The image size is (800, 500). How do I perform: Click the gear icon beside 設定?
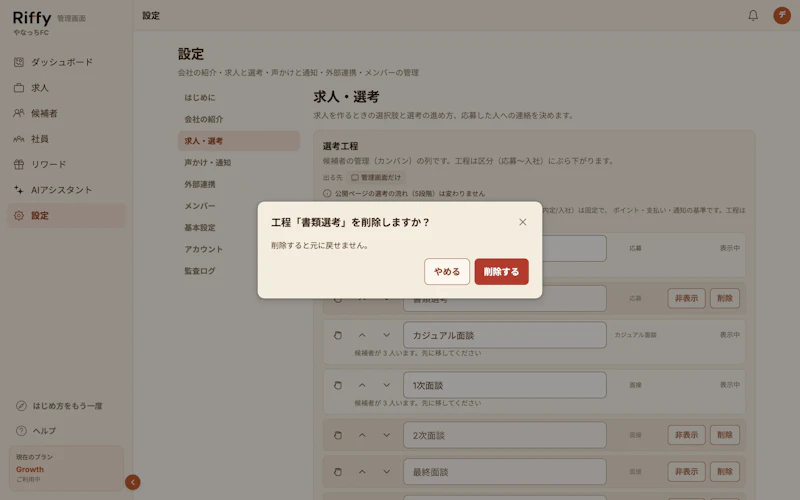(x=19, y=215)
